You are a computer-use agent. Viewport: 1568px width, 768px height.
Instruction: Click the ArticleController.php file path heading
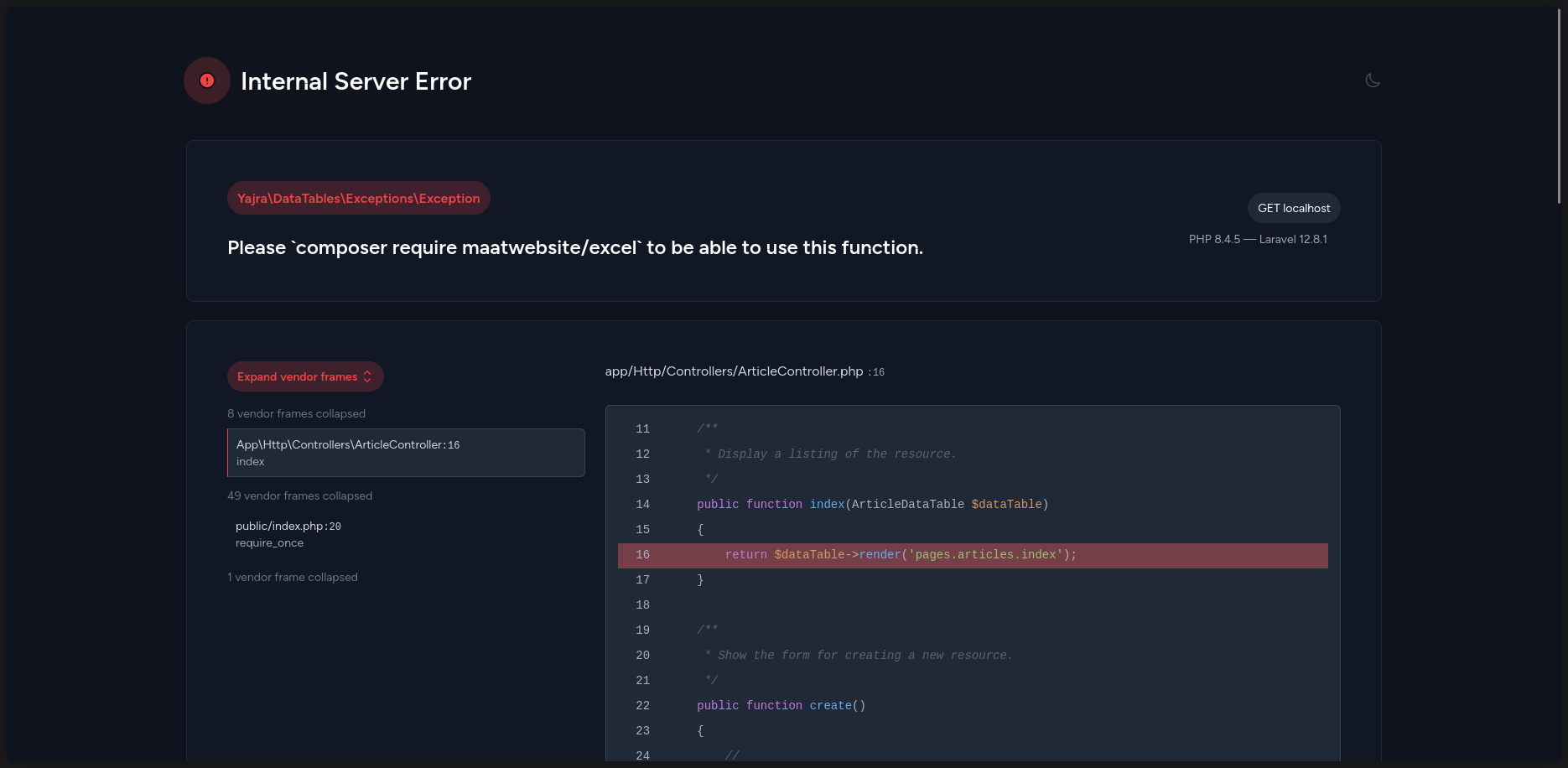[745, 371]
